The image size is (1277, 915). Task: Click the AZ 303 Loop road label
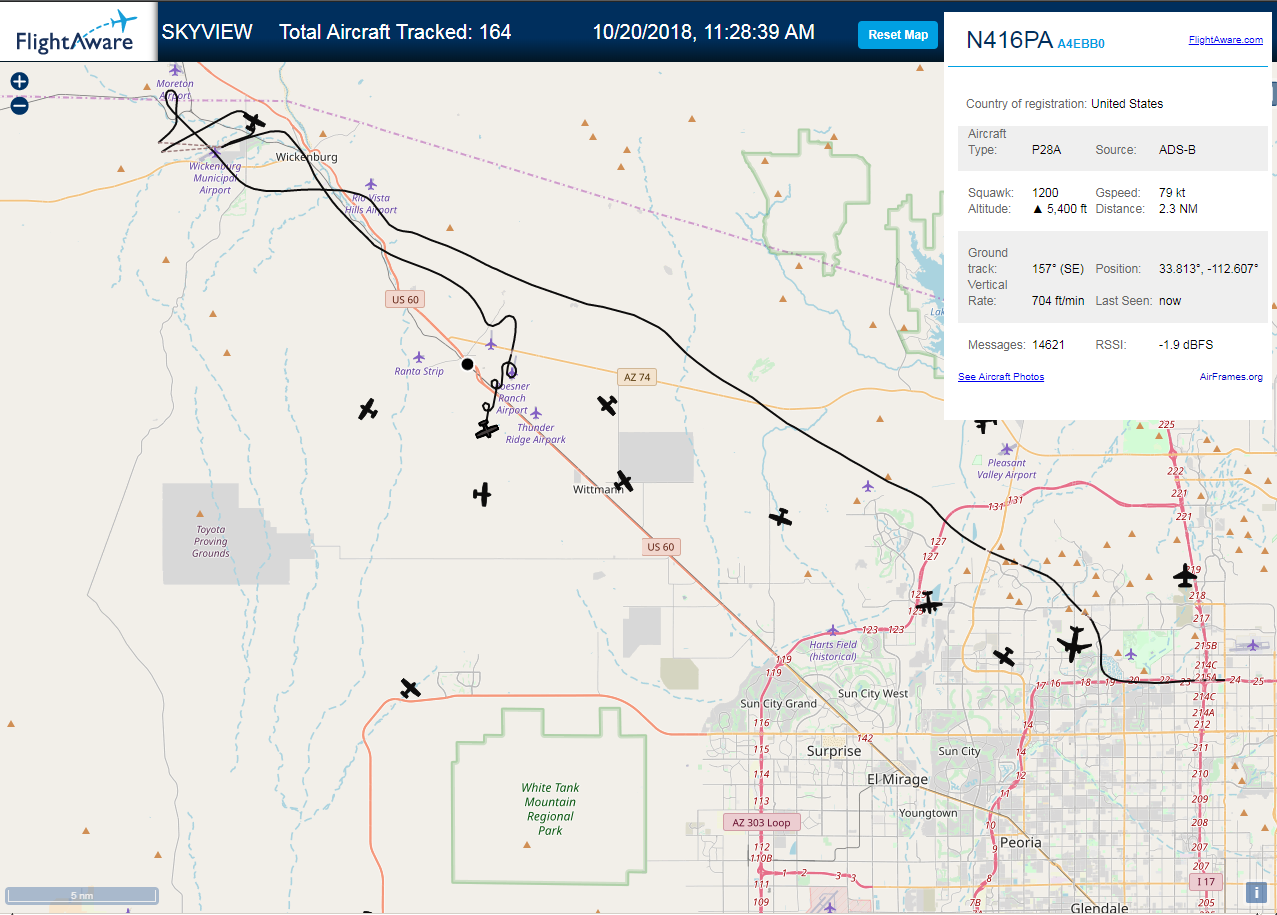(x=761, y=823)
